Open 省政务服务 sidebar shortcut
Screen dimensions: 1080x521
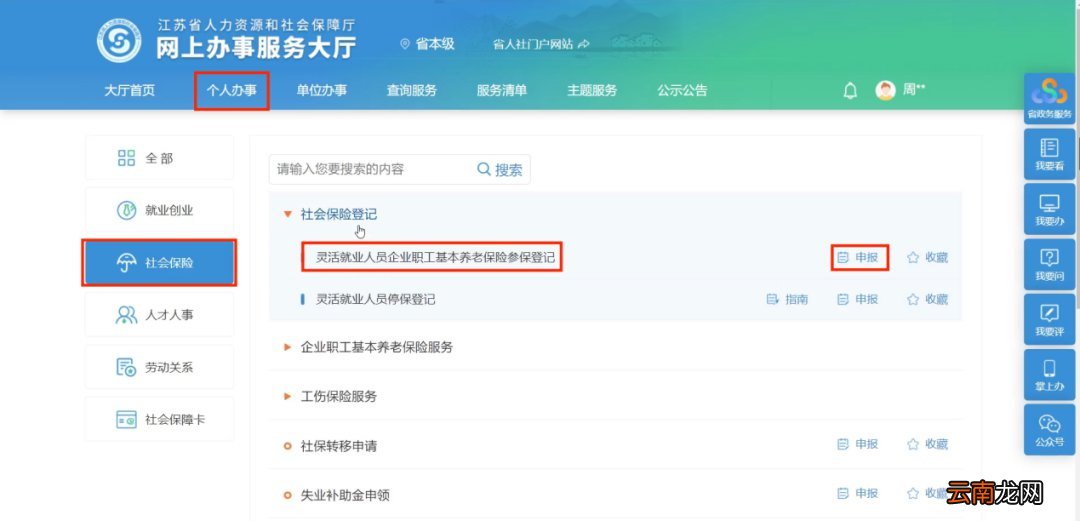1049,97
